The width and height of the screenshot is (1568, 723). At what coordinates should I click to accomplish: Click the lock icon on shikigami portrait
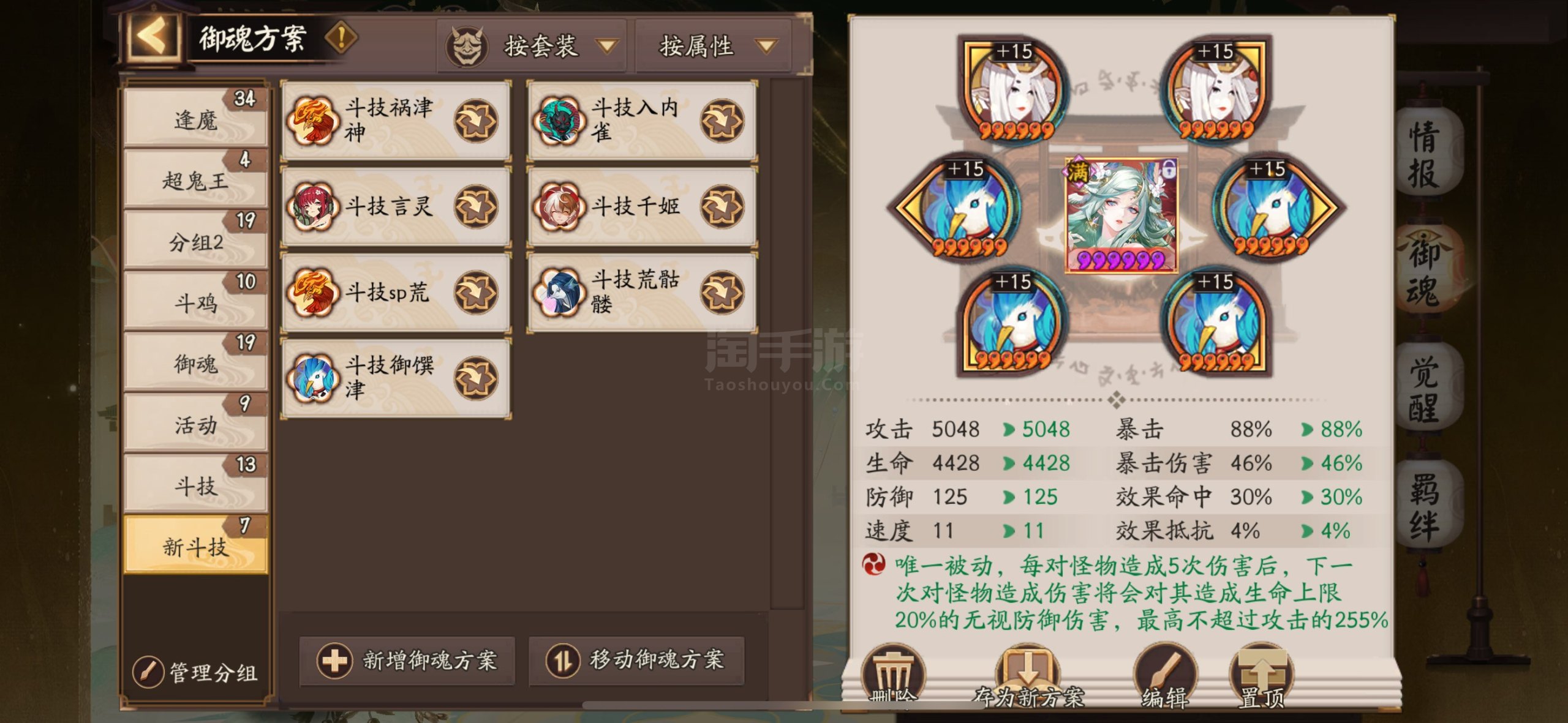1169,168
